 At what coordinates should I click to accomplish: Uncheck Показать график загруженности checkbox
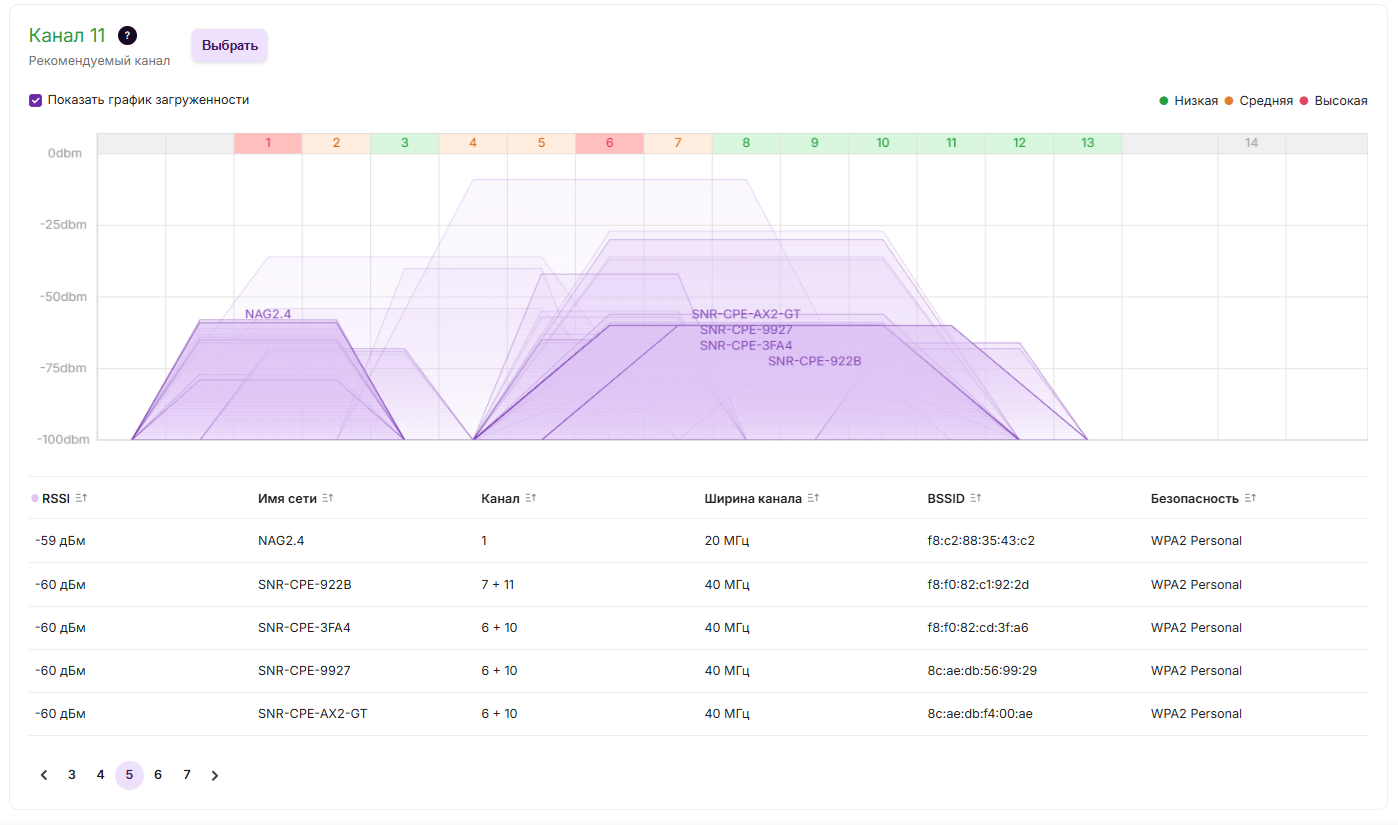tap(36, 100)
